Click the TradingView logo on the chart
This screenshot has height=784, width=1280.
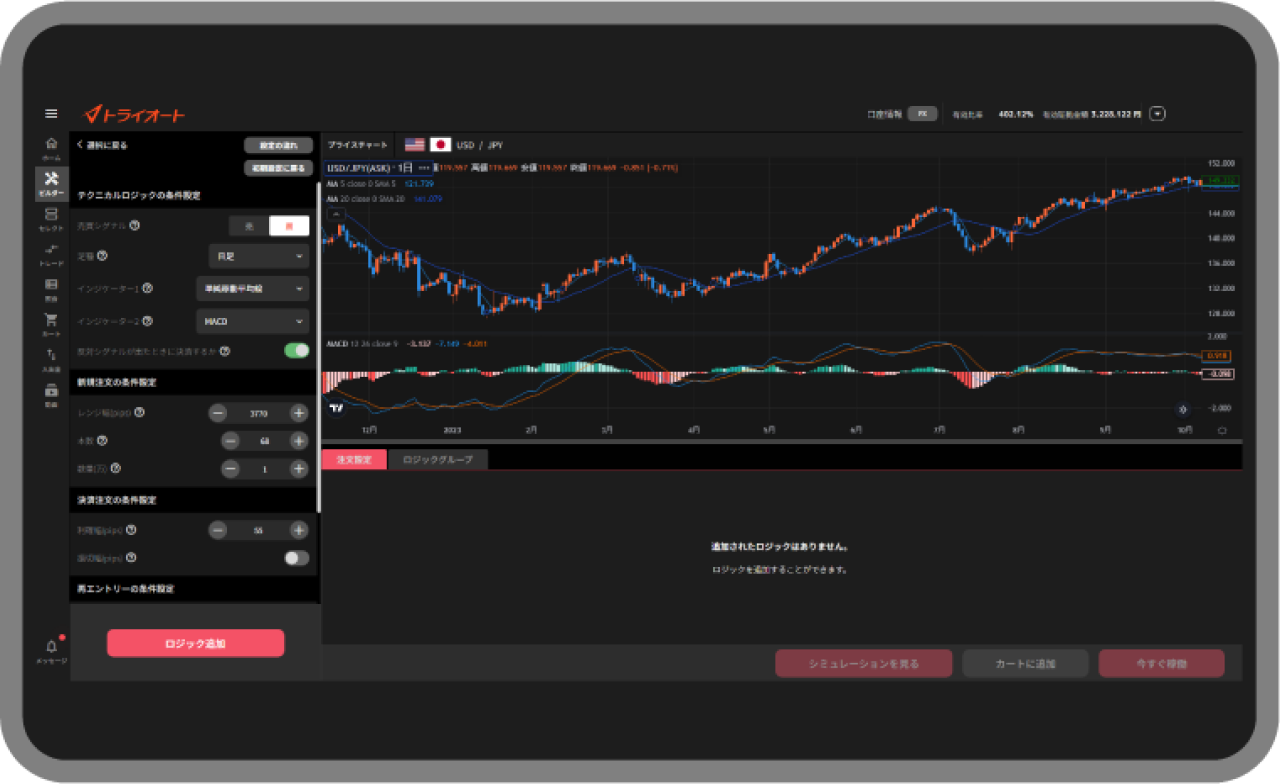[336, 408]
